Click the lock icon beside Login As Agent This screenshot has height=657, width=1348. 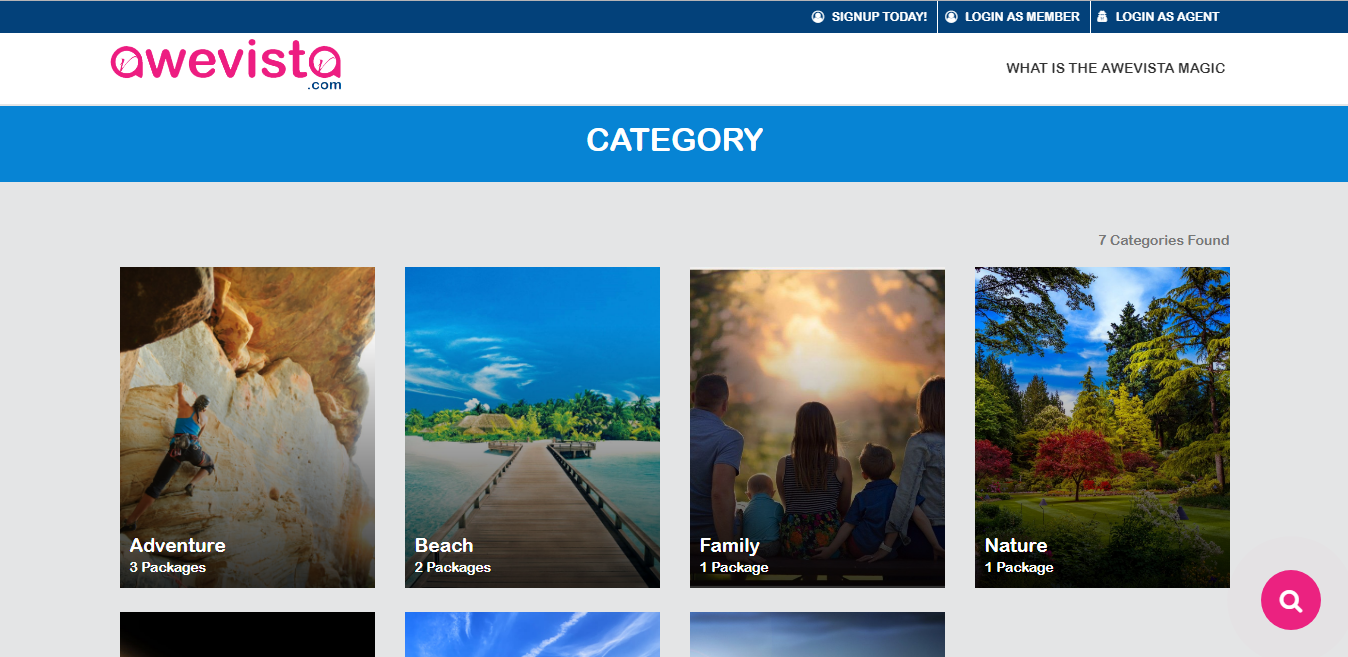pyautogui.click(x=1102, y=17)
